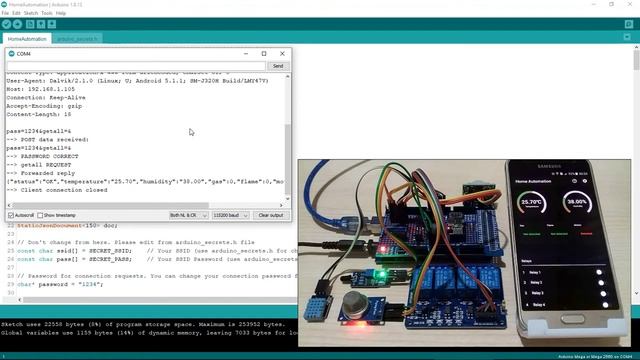
Task: Click the New sketch icon
Action: (x=30, y=24)
